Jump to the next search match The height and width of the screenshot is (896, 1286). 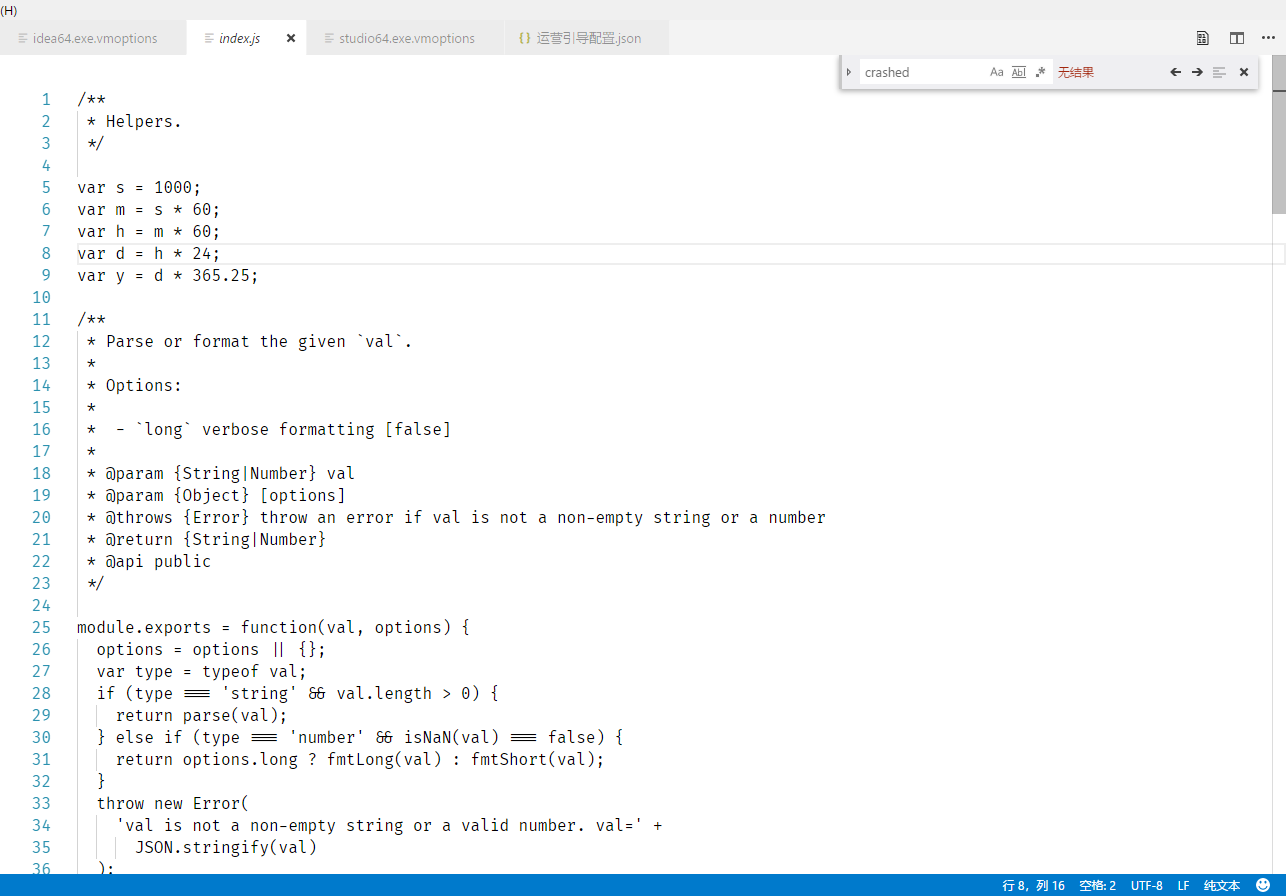(x=1197, y=71)
